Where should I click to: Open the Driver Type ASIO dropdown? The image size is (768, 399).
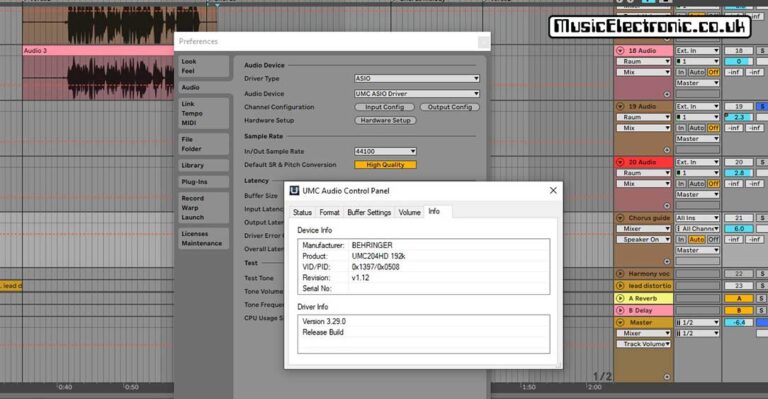(417, 78)
